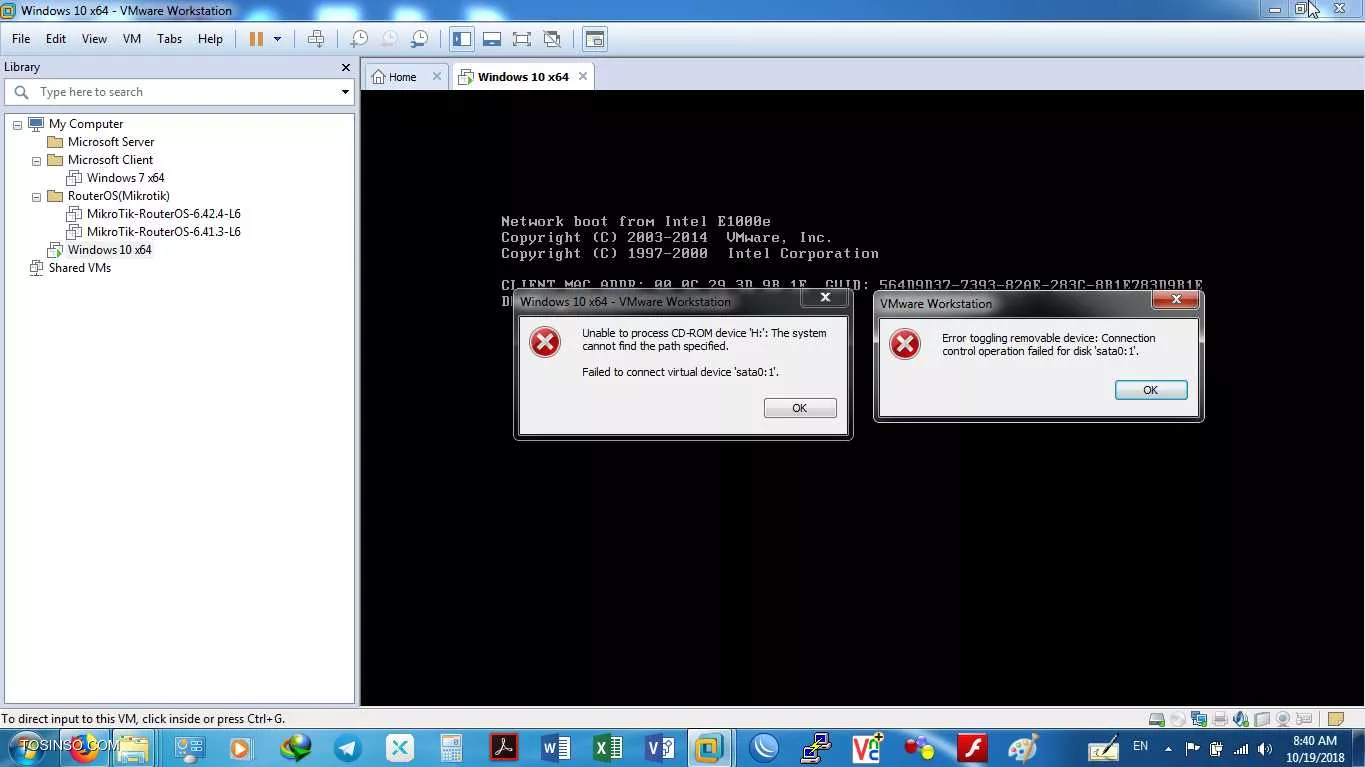
Task: Toggle the Library sidebar view button
Action: 462,39
